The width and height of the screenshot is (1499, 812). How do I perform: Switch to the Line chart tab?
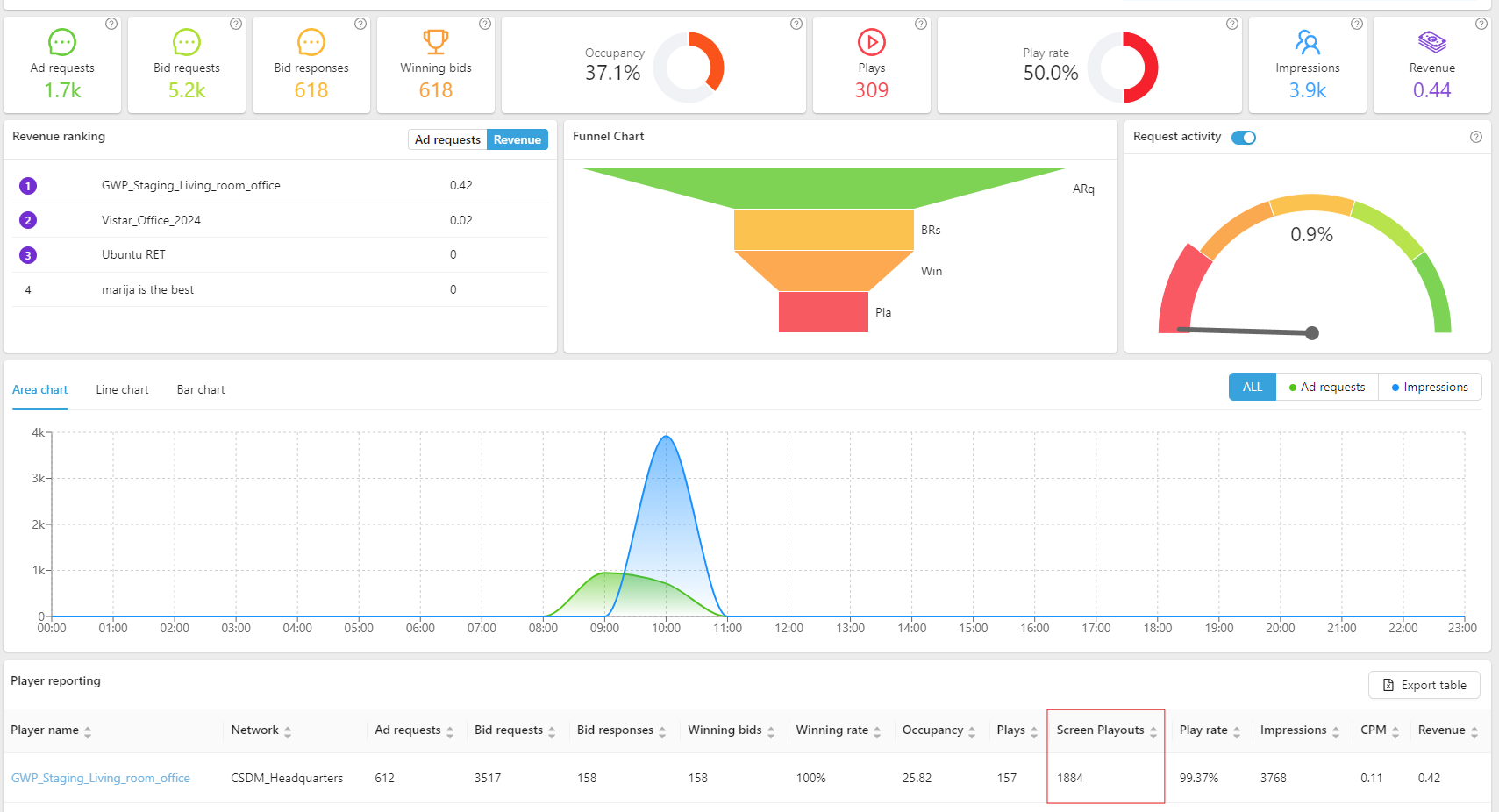[122, 390]
